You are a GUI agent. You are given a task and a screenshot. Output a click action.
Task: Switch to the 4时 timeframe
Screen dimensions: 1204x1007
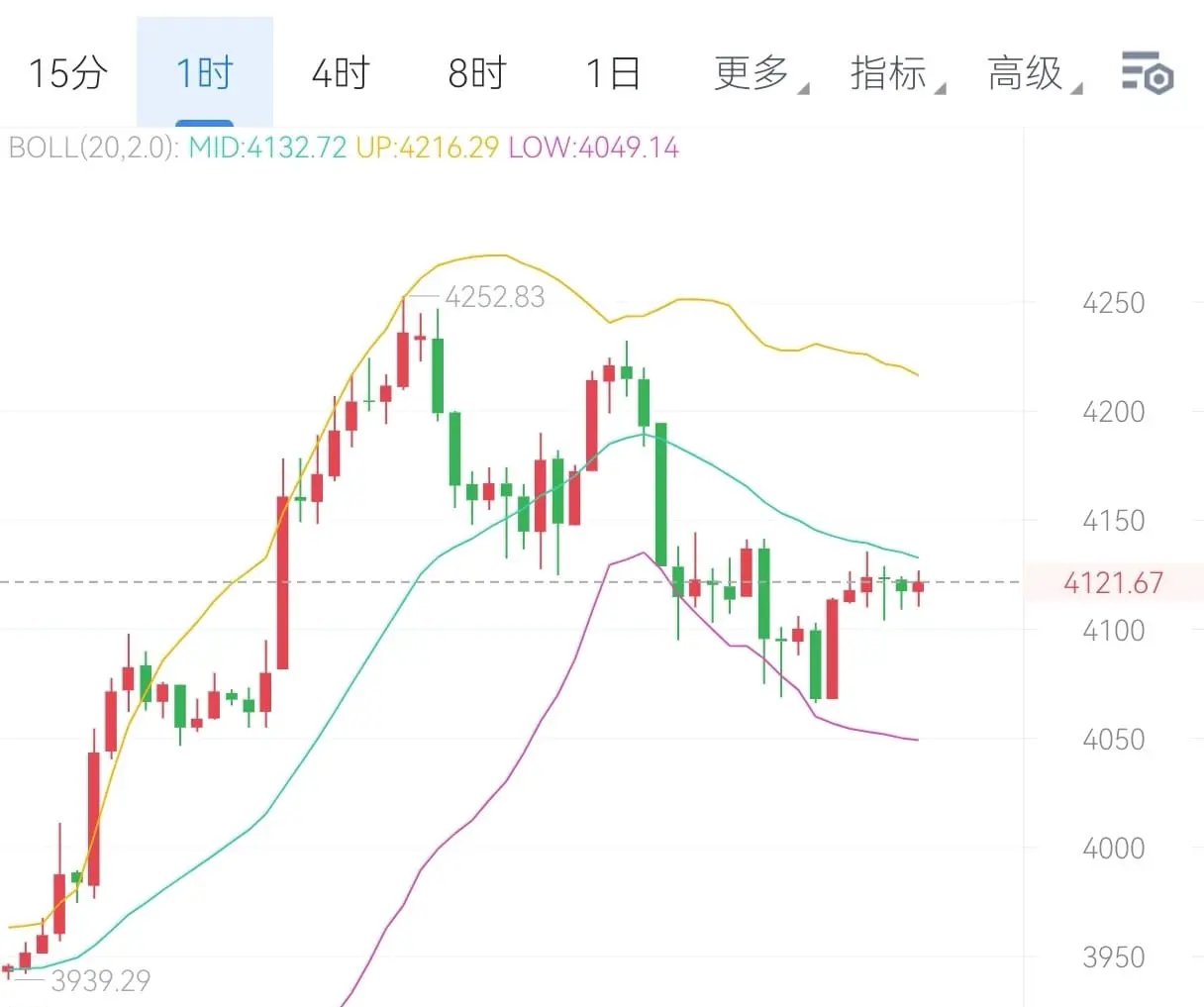coord(340,73)
